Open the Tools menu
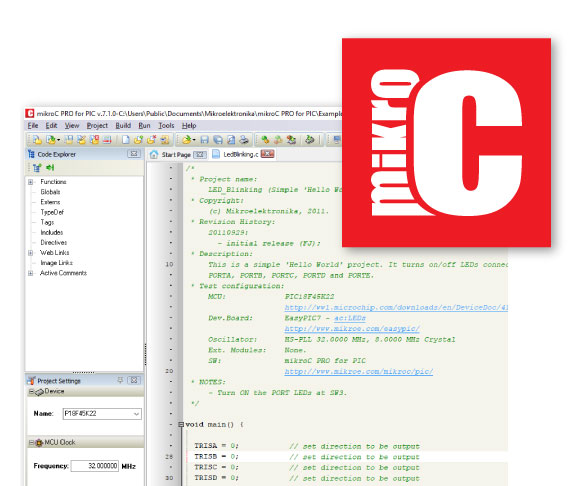 166,126
